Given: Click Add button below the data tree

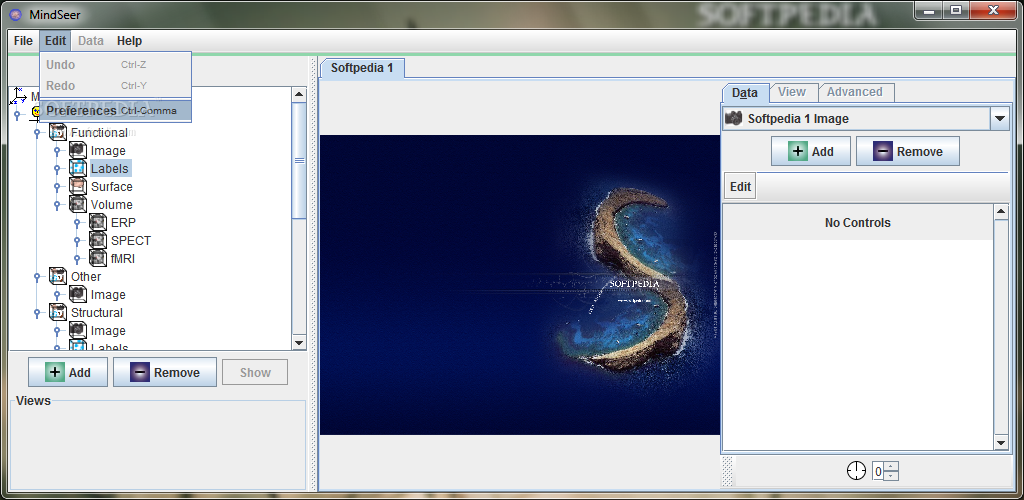Looking at the screenshot, I should (68, 373).
